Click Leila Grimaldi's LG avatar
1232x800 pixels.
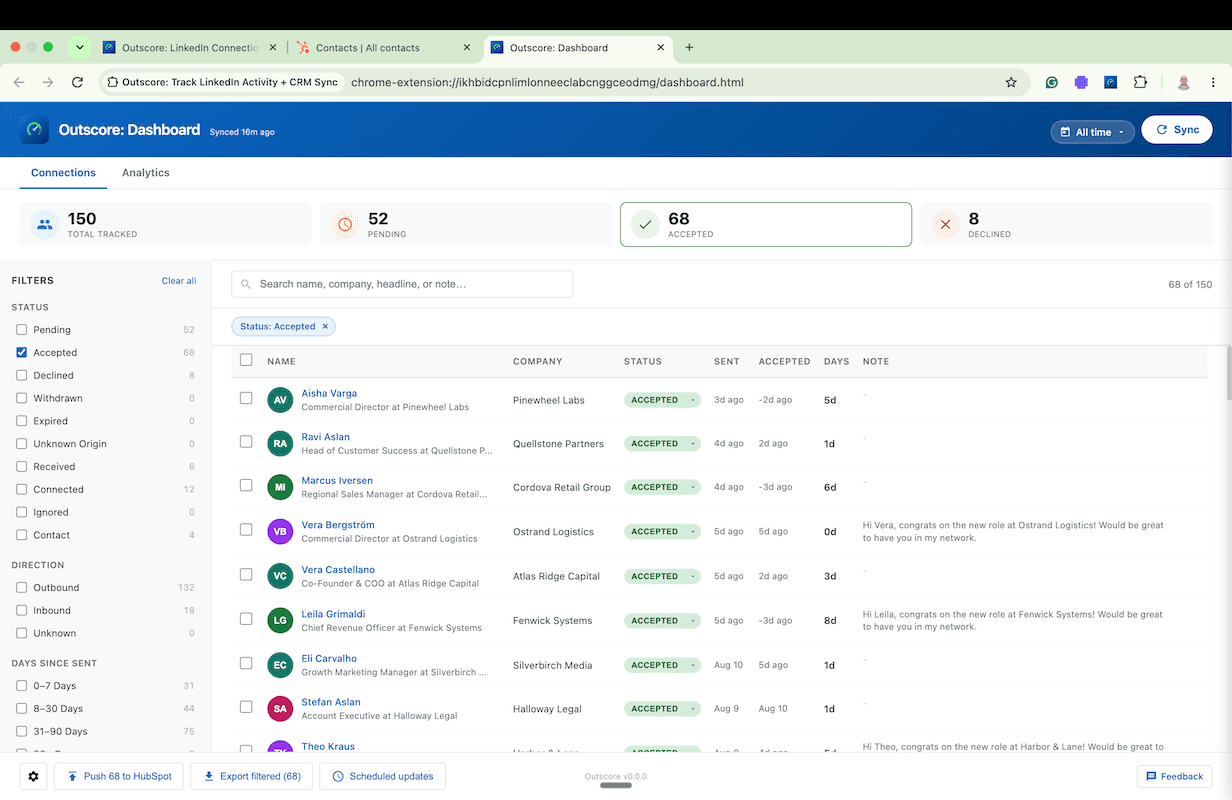pyautogui.click(x=280, y=621)
